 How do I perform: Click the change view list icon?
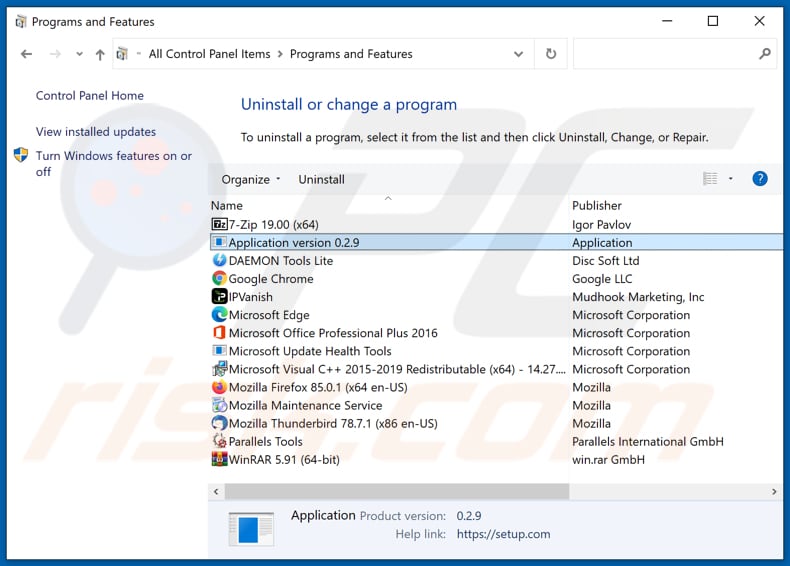click(710, 179)
